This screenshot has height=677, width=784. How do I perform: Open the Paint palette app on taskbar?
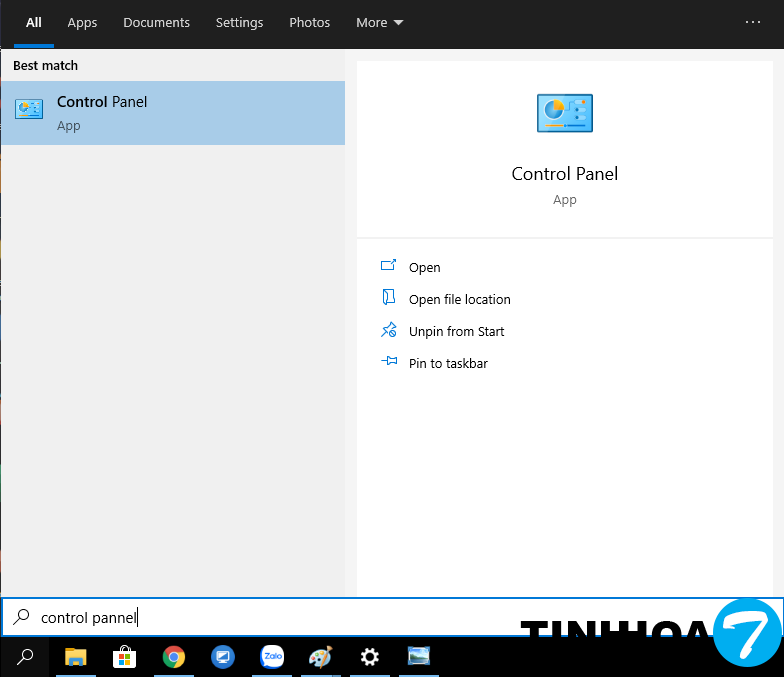click(x=320, y=656)
